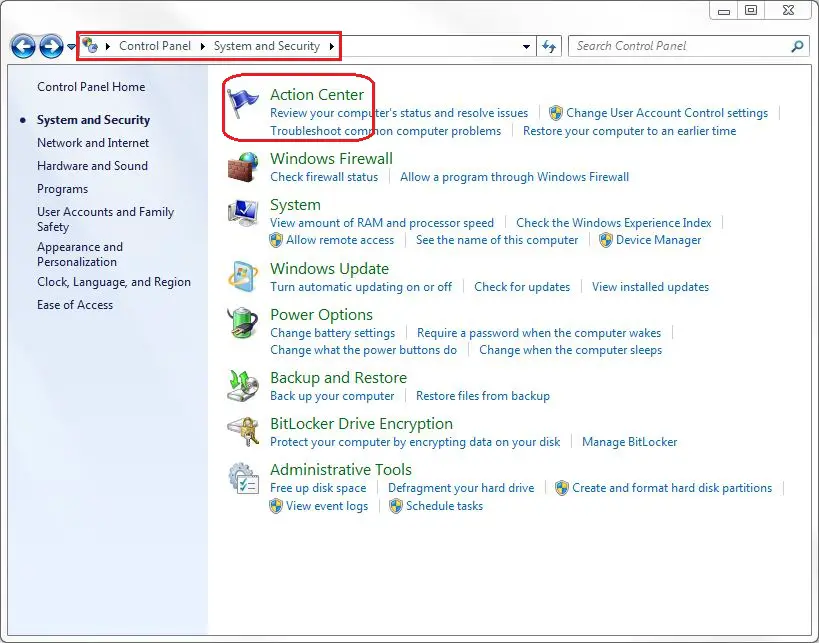Click the Administrative Tools gear icon
819x643 pixels.
click(243, 478)
